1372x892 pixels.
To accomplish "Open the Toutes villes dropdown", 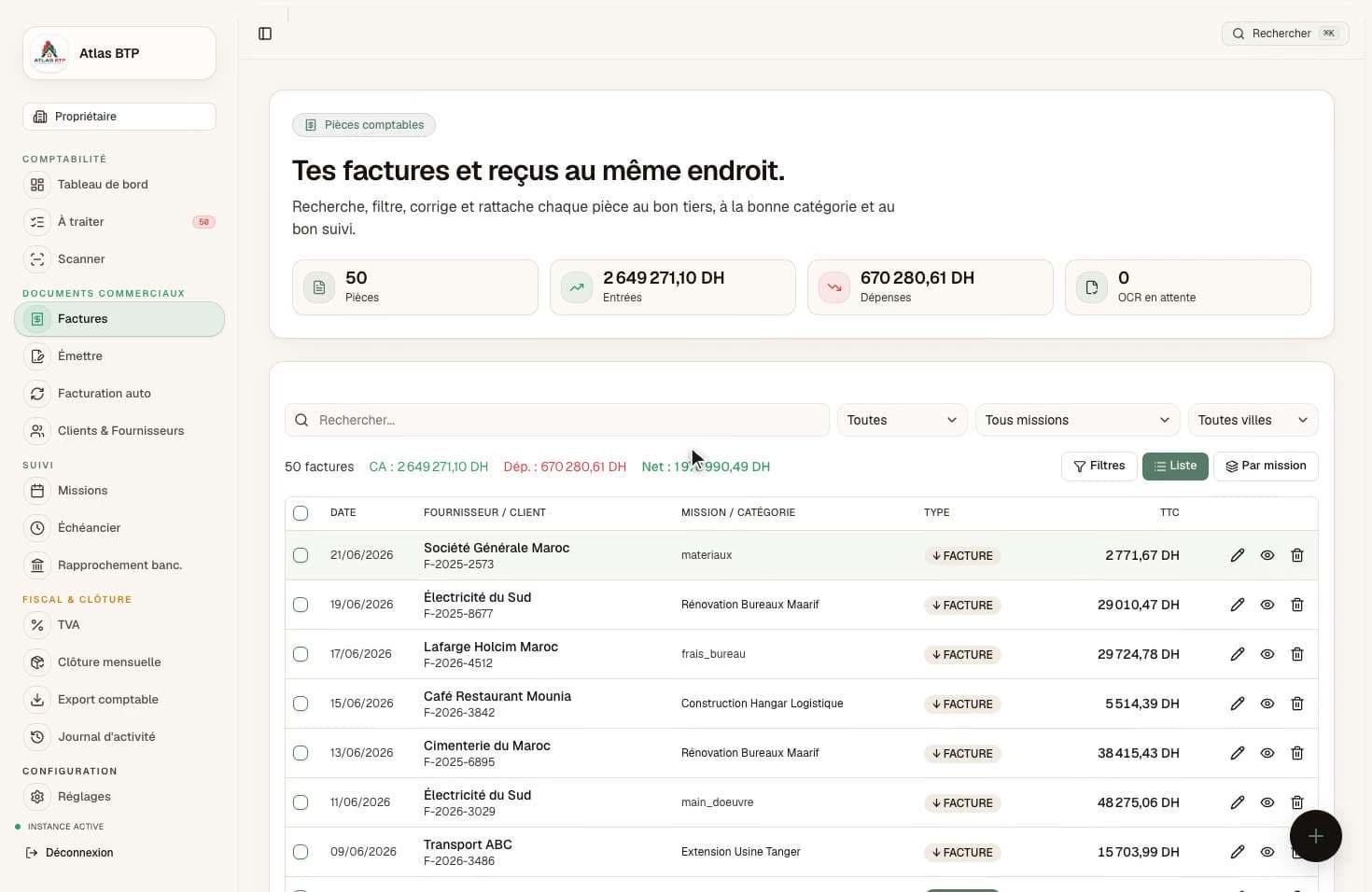I will pyautogui.click(x=1253, y=420).
